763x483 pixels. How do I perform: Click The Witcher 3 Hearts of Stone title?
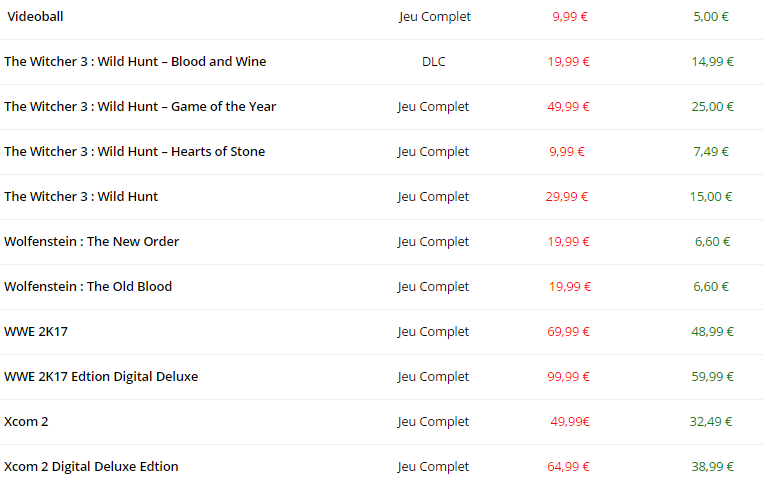(134, 151)
